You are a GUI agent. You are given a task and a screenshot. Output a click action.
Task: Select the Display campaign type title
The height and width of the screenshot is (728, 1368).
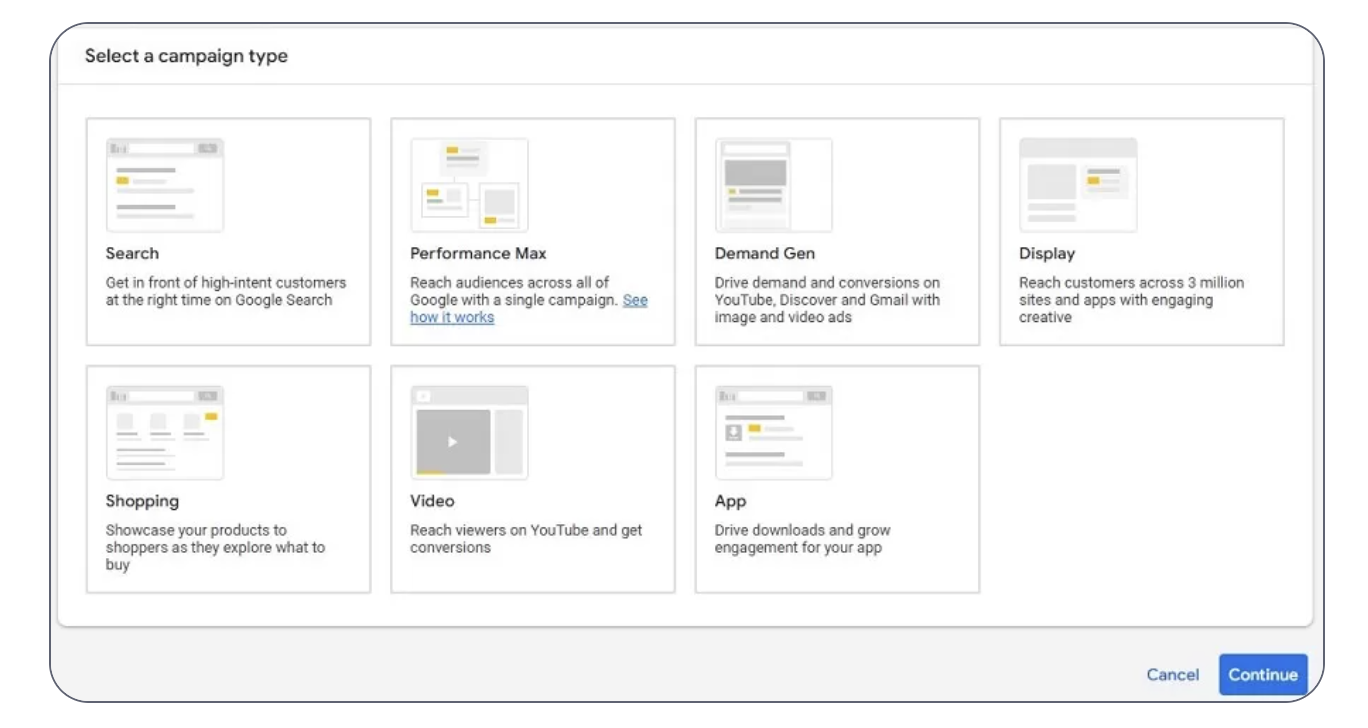click(x=1047, y=254)
